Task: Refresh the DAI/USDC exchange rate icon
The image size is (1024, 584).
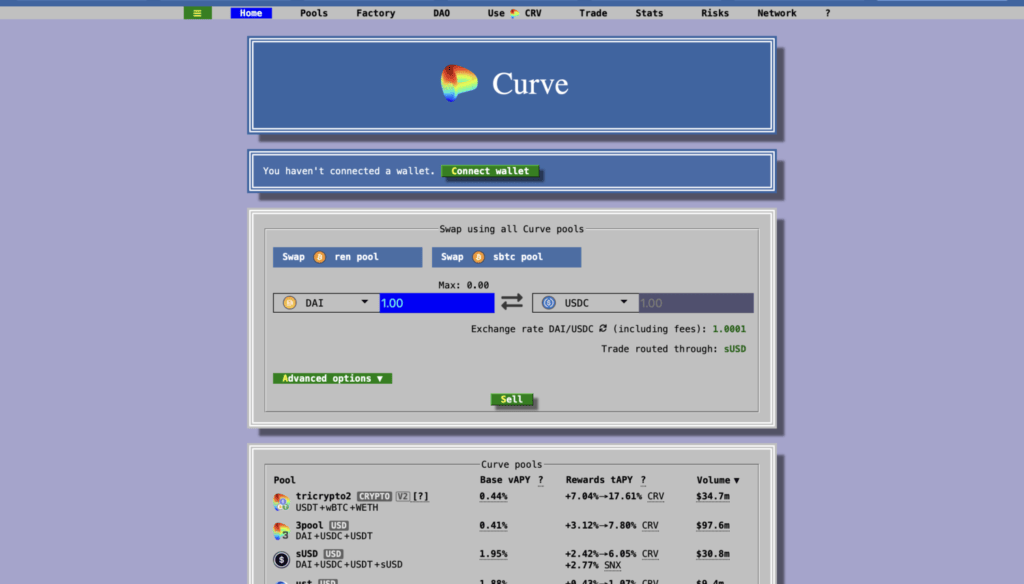Action: (603, 329)
